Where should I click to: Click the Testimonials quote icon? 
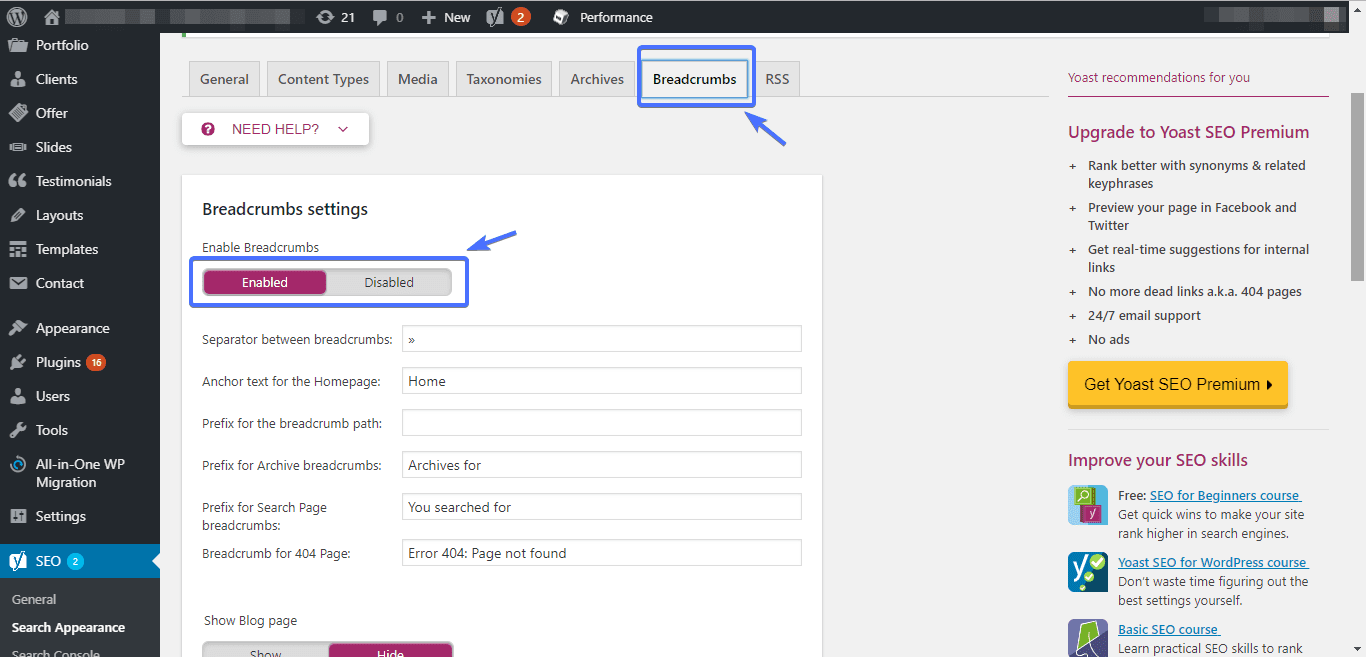[17, 181]
